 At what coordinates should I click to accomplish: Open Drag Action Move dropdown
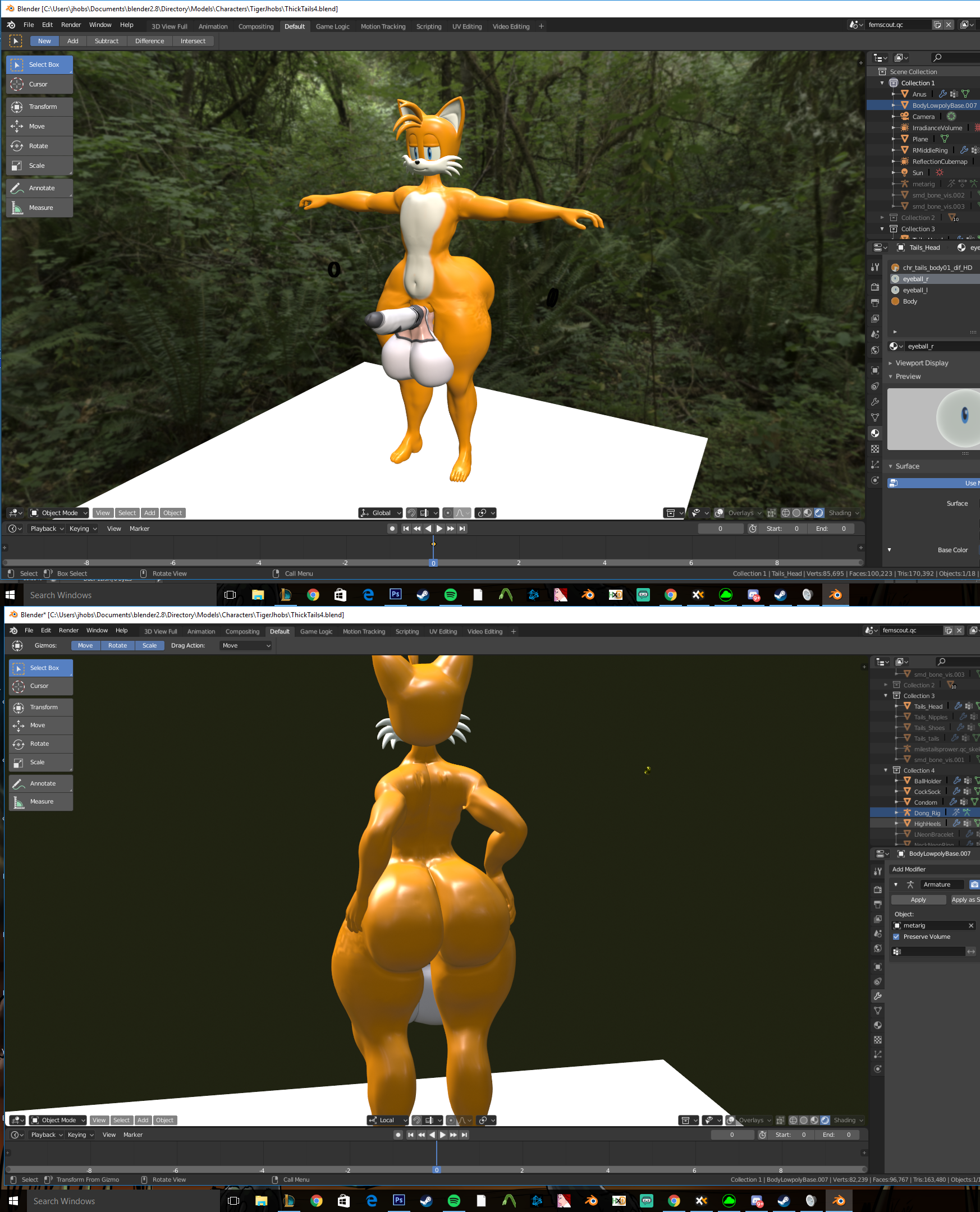[x=246, y=645]
